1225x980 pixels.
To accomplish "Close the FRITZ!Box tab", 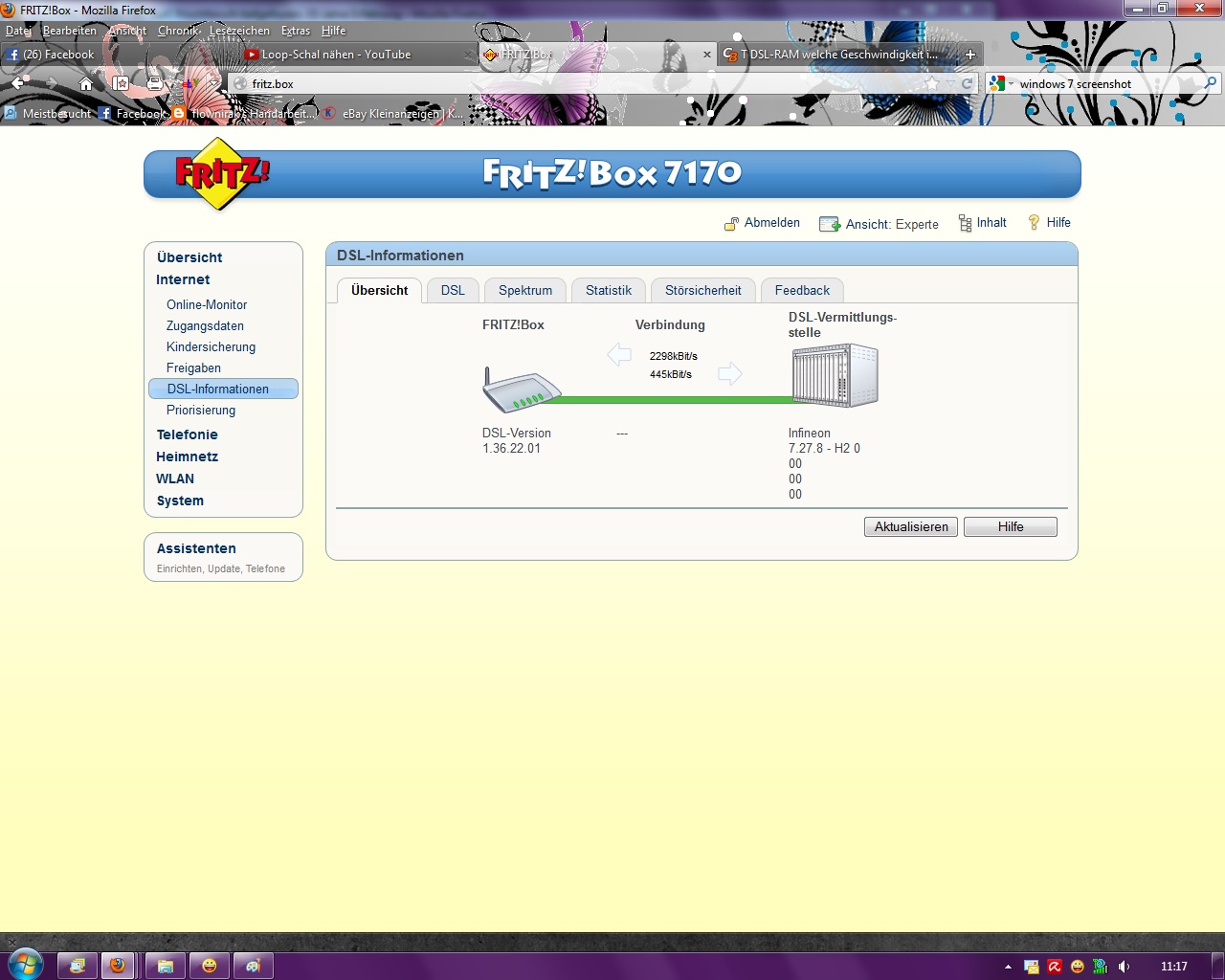I will click(707, 55).
